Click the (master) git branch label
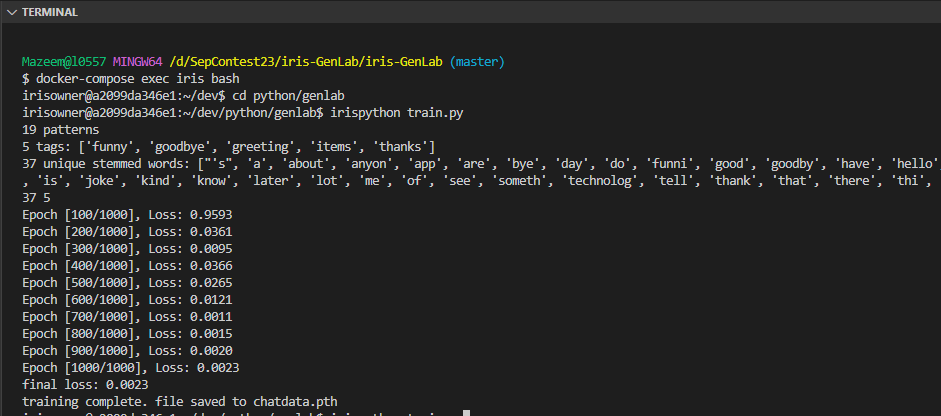Image resolution: width=941 pixels, height=416 pixels. coord(477,62)
